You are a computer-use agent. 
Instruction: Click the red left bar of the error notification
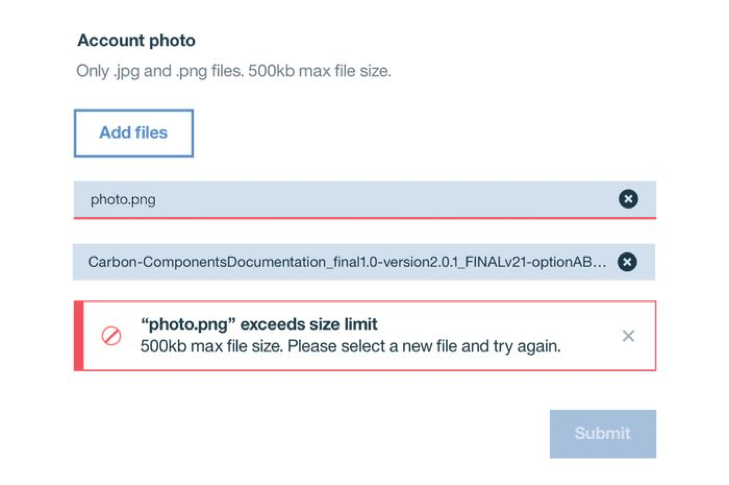point(78,336)
